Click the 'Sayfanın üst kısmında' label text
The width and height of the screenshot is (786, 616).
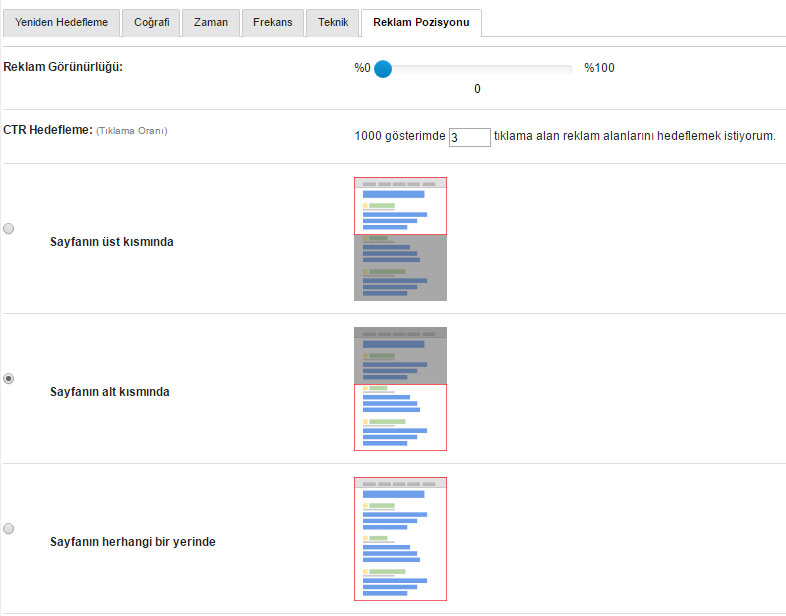click(x=112, y=242)
